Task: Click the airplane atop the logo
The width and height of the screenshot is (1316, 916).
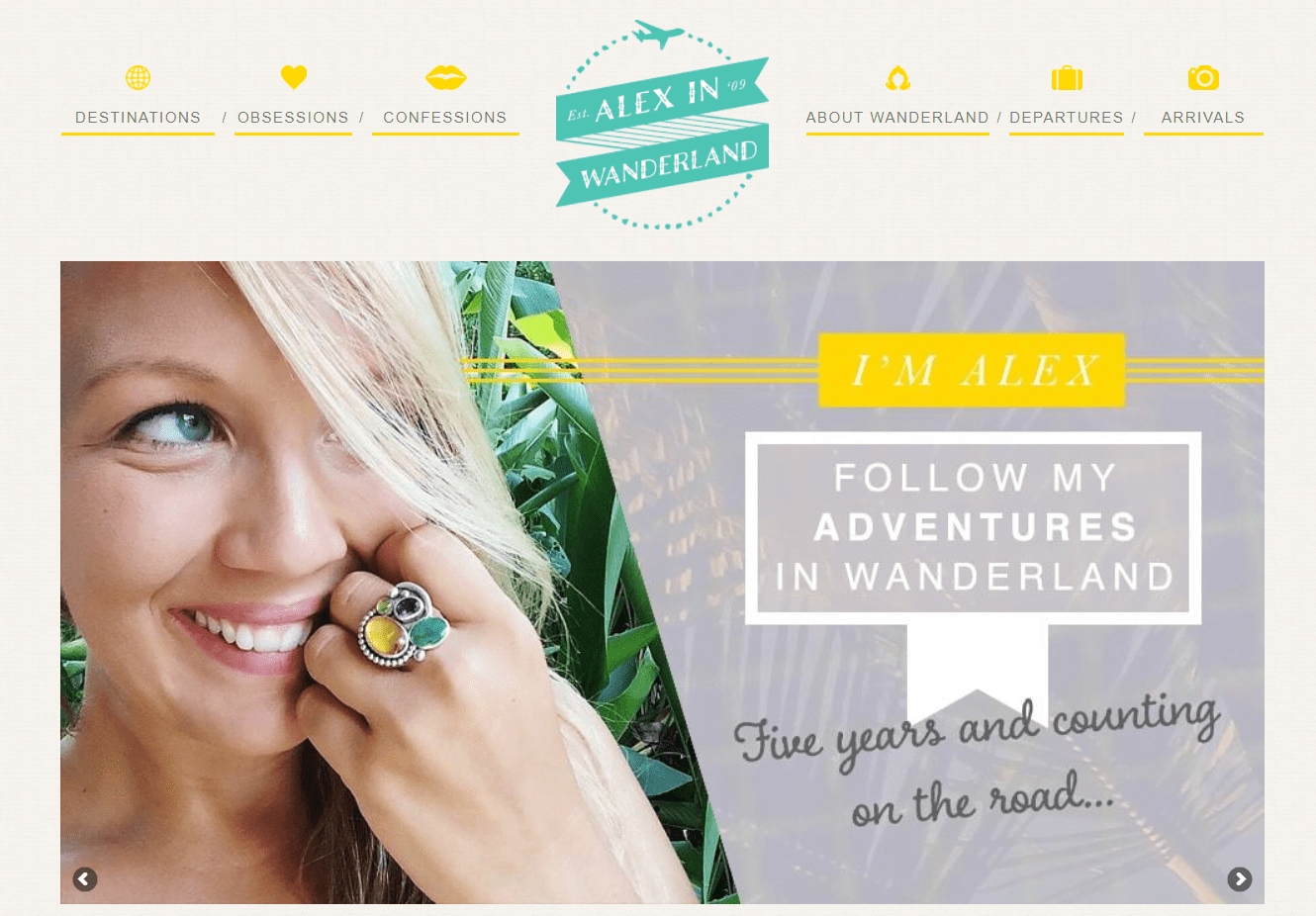Action: (x=657, y=35)
